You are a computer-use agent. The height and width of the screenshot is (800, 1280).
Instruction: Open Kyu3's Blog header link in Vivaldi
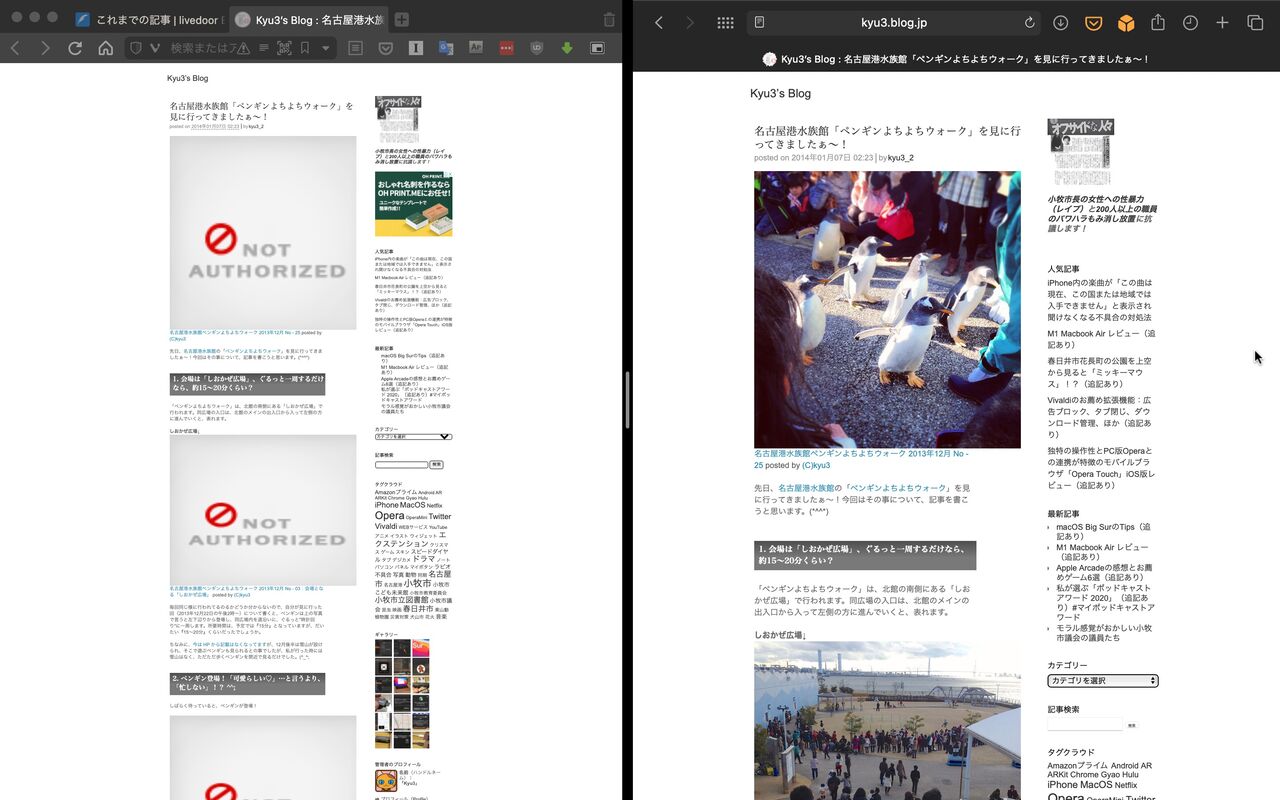pyautogui.click(x=188, y=78)
